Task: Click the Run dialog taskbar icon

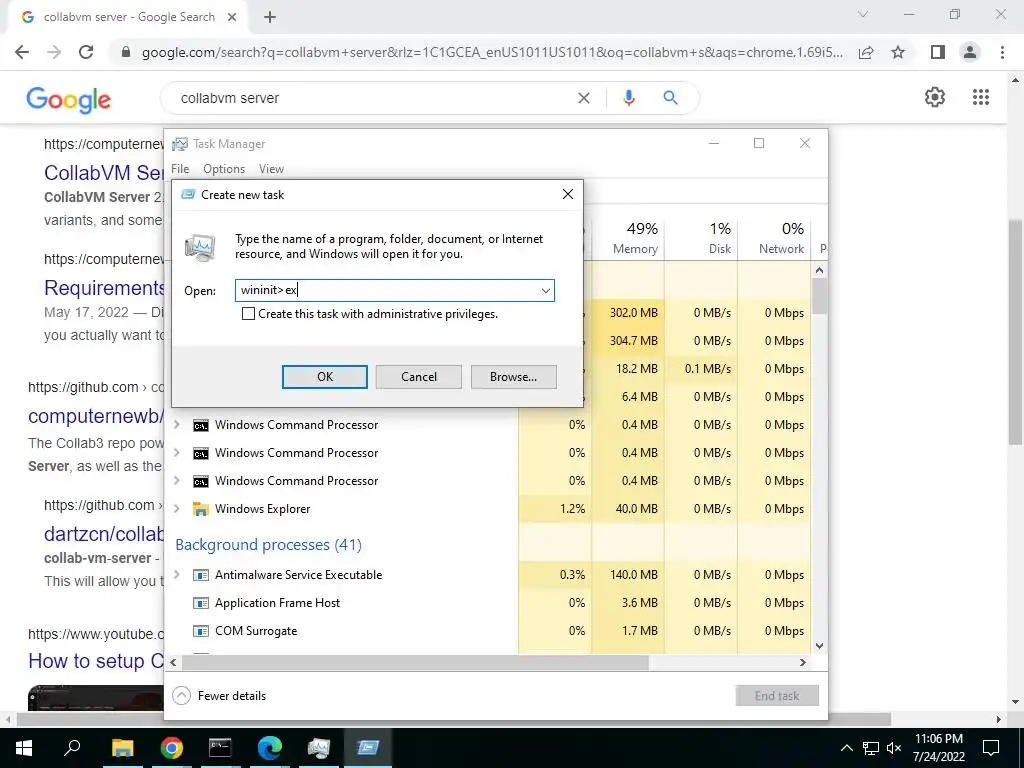Action: 368,748
